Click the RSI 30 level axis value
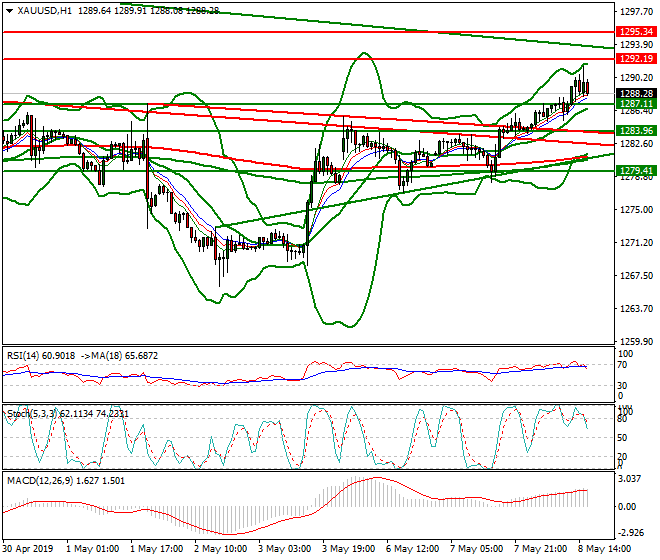 click(622, 386)
